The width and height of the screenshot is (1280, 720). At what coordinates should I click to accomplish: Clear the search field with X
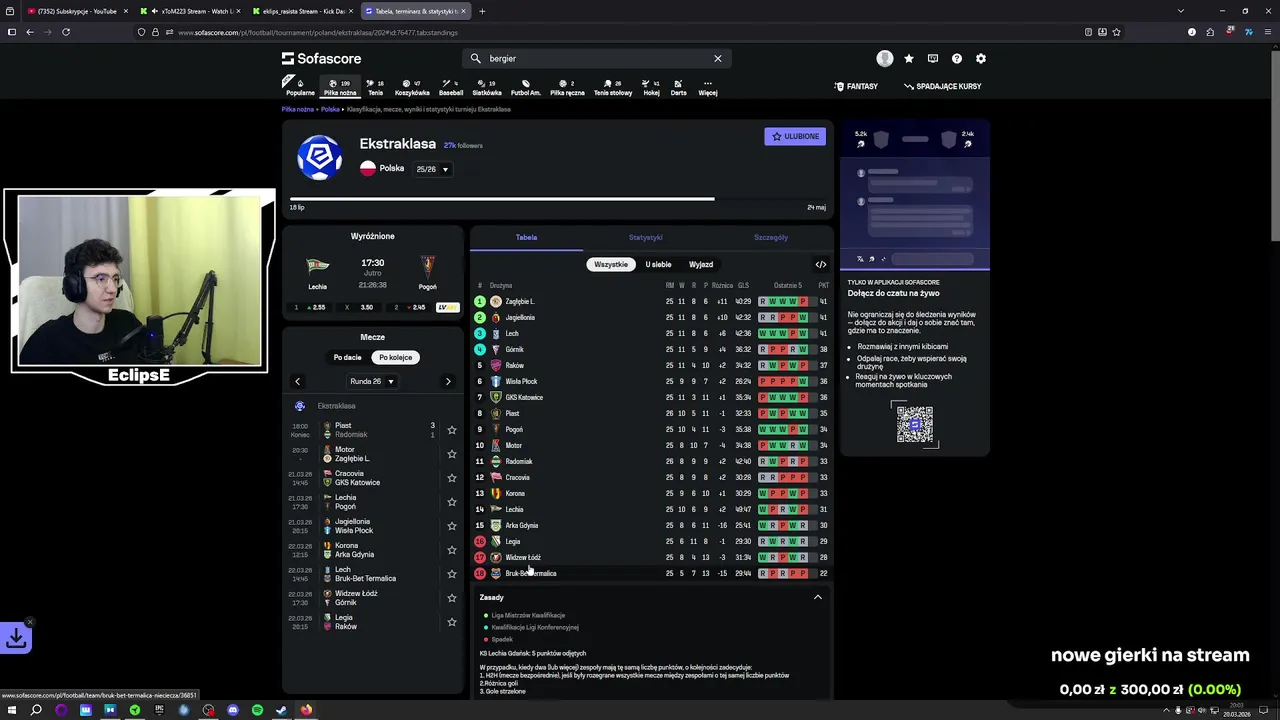717,58
